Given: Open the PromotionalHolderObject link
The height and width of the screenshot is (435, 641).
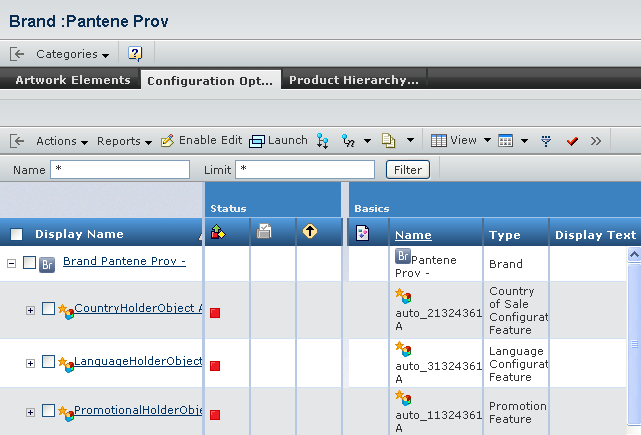Looking at the screenshot, I should pyautogui.click(x=138, y=410).
